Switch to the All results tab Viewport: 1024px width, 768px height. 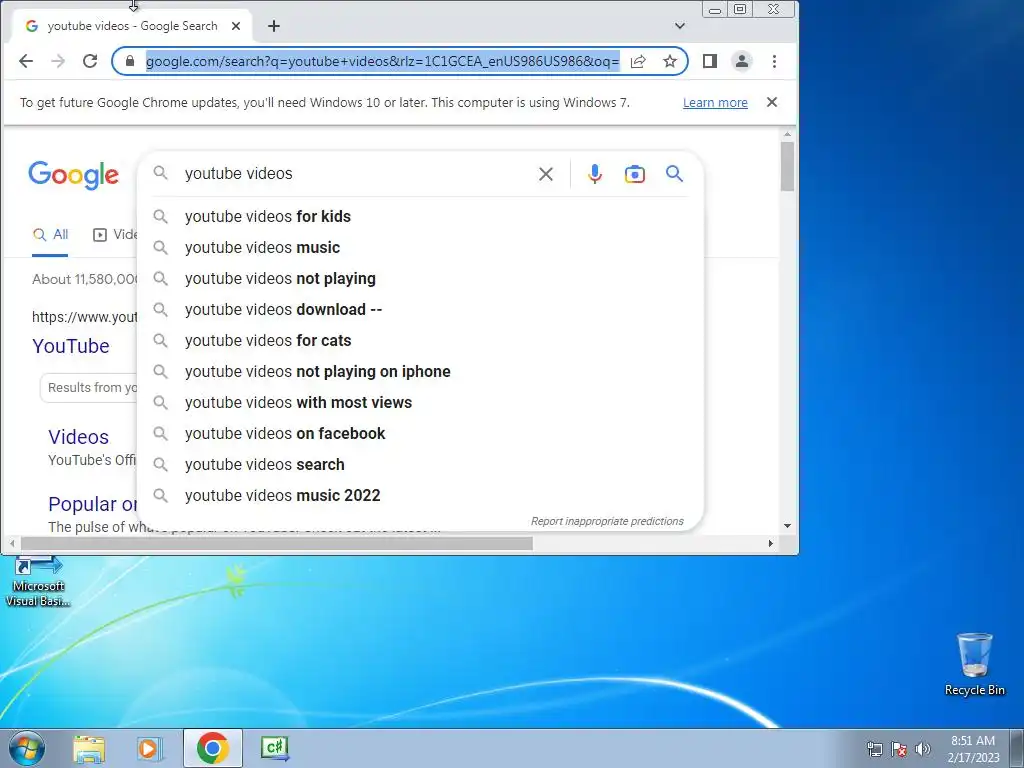50,235
